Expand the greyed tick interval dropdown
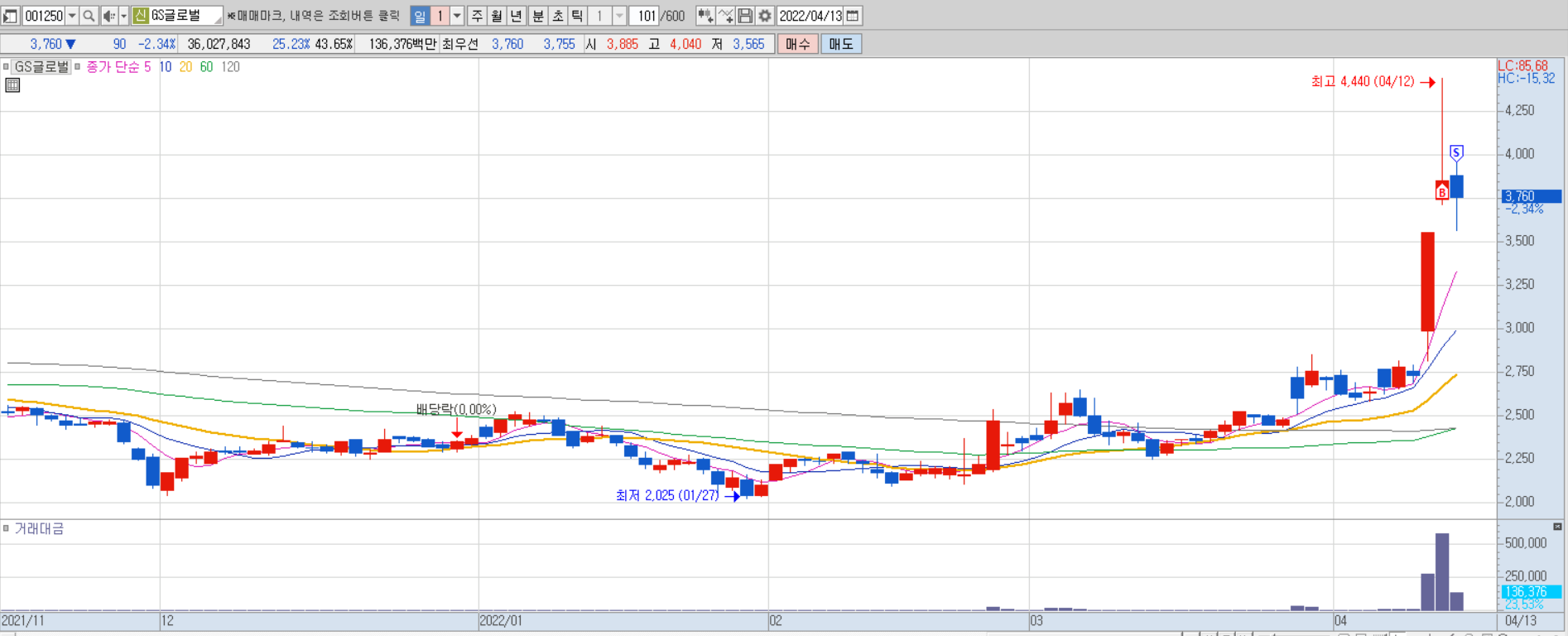Viewport: 1568px width, 636px height. coord(619,16)
